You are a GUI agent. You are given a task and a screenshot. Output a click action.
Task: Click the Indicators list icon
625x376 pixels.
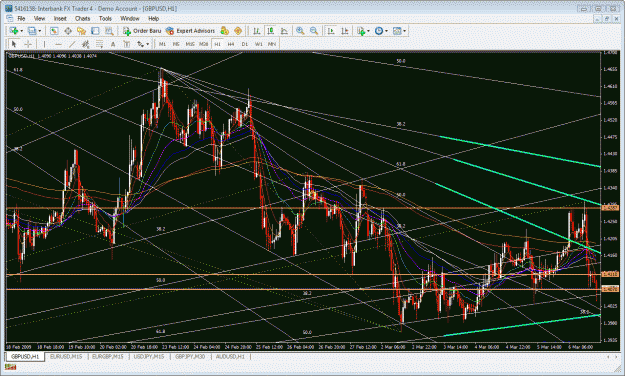361,31
